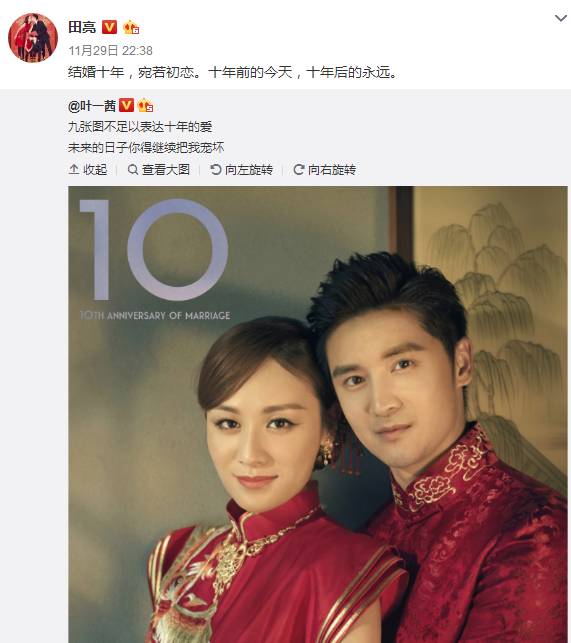Screen dimensions: 571x643
Task: Click the magnifier icon for large view
Action: point(133,169)
